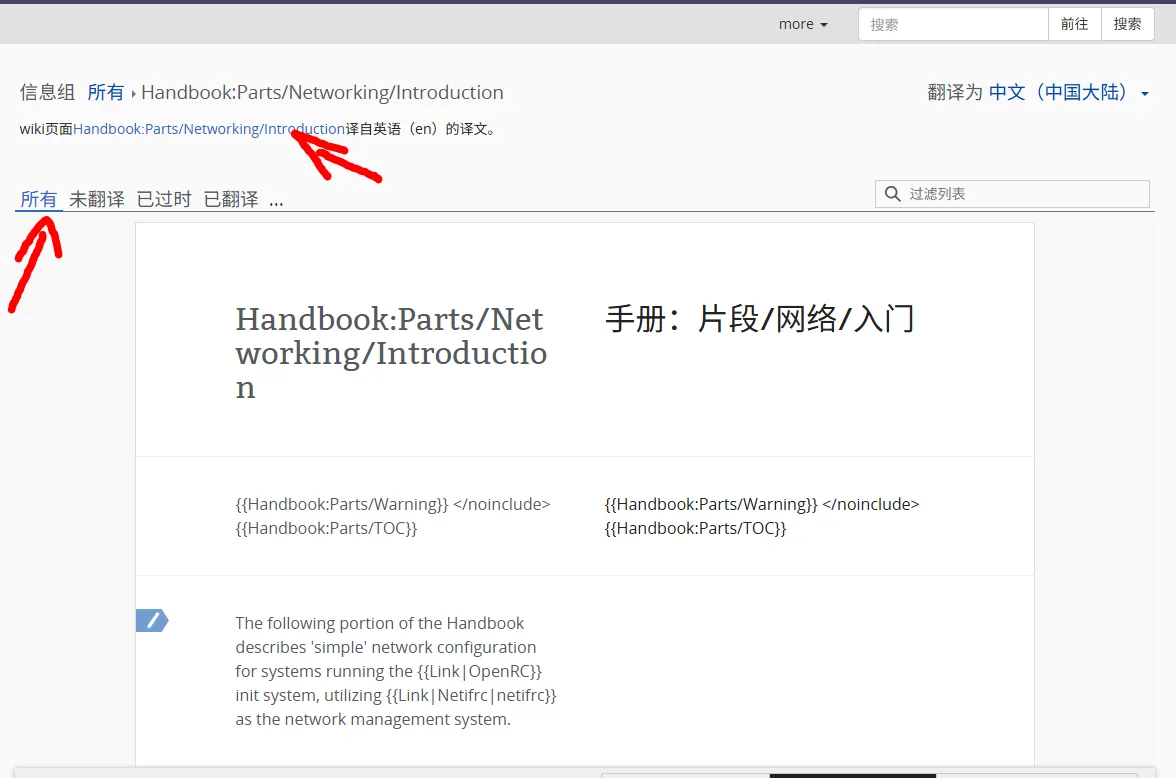Select the 已翻译 (Translated) tab

coord(231,199)
